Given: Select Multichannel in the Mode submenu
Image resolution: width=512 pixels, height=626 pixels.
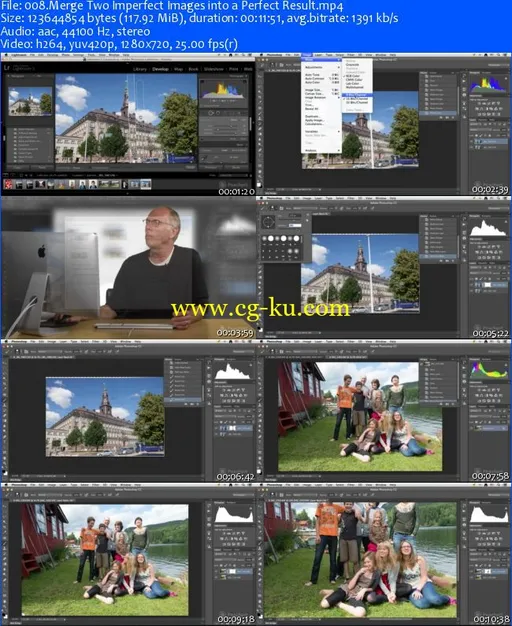Looking at the screenshot, I should pyautogui.click(x=357, y=87).
